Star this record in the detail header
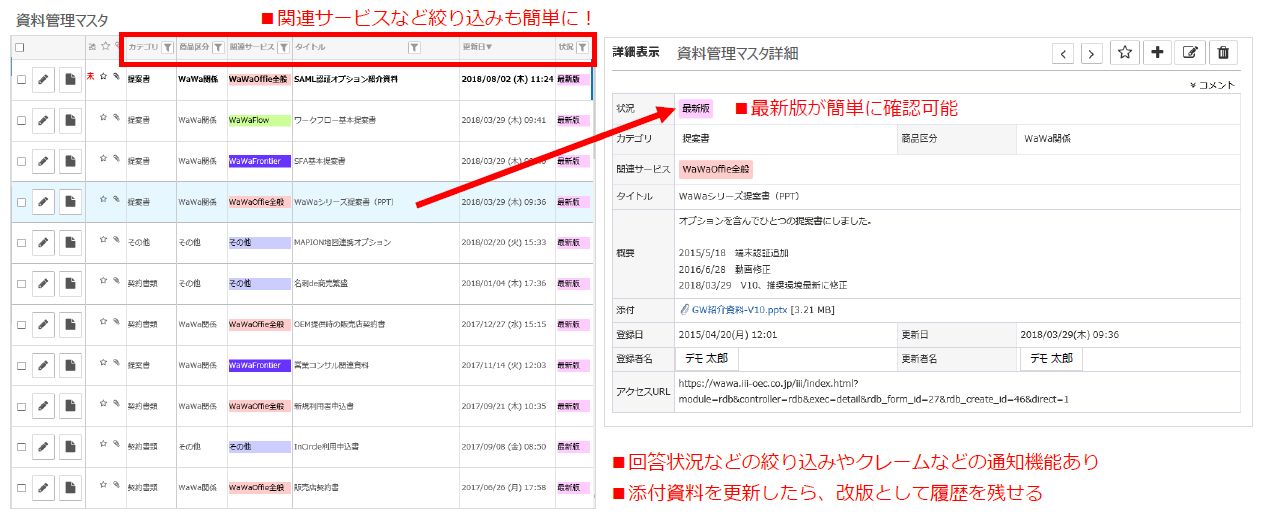1268x522 pixels. [1124, 54]
